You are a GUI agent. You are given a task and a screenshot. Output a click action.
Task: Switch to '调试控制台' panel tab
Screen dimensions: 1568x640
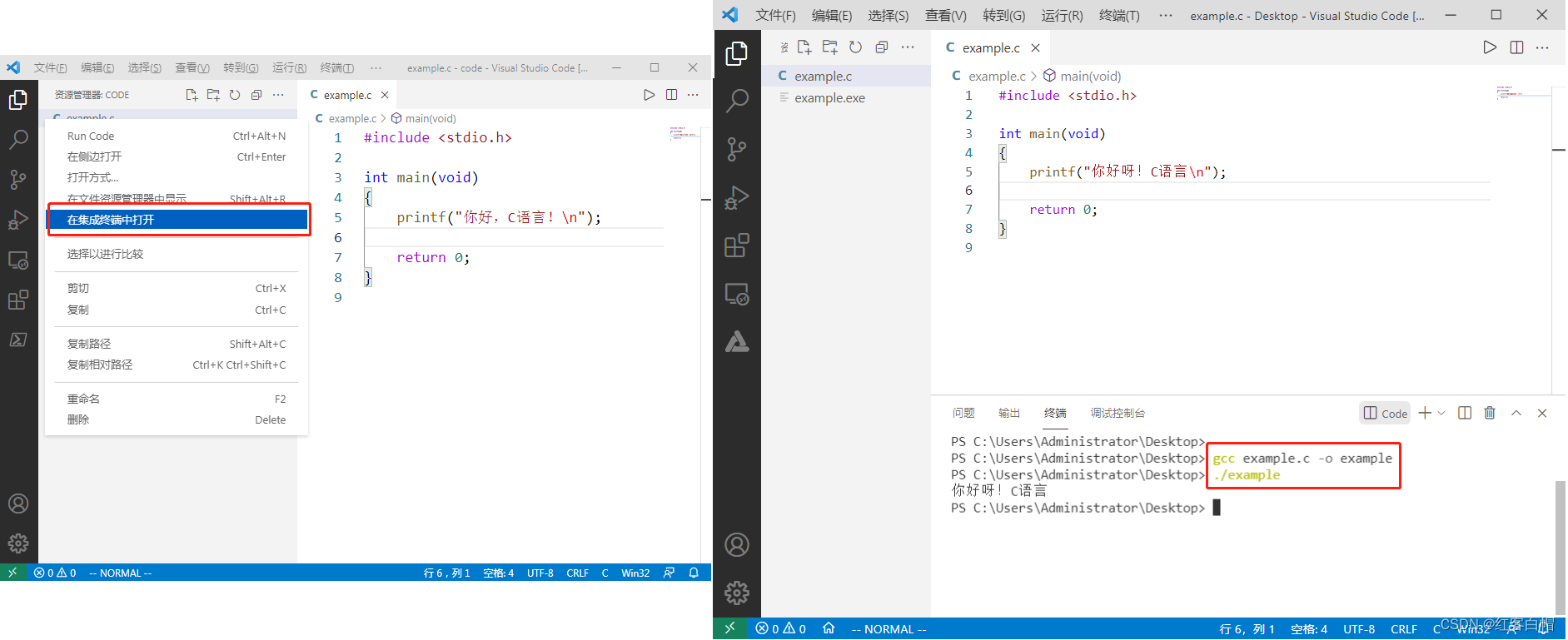pos(1118,413)
